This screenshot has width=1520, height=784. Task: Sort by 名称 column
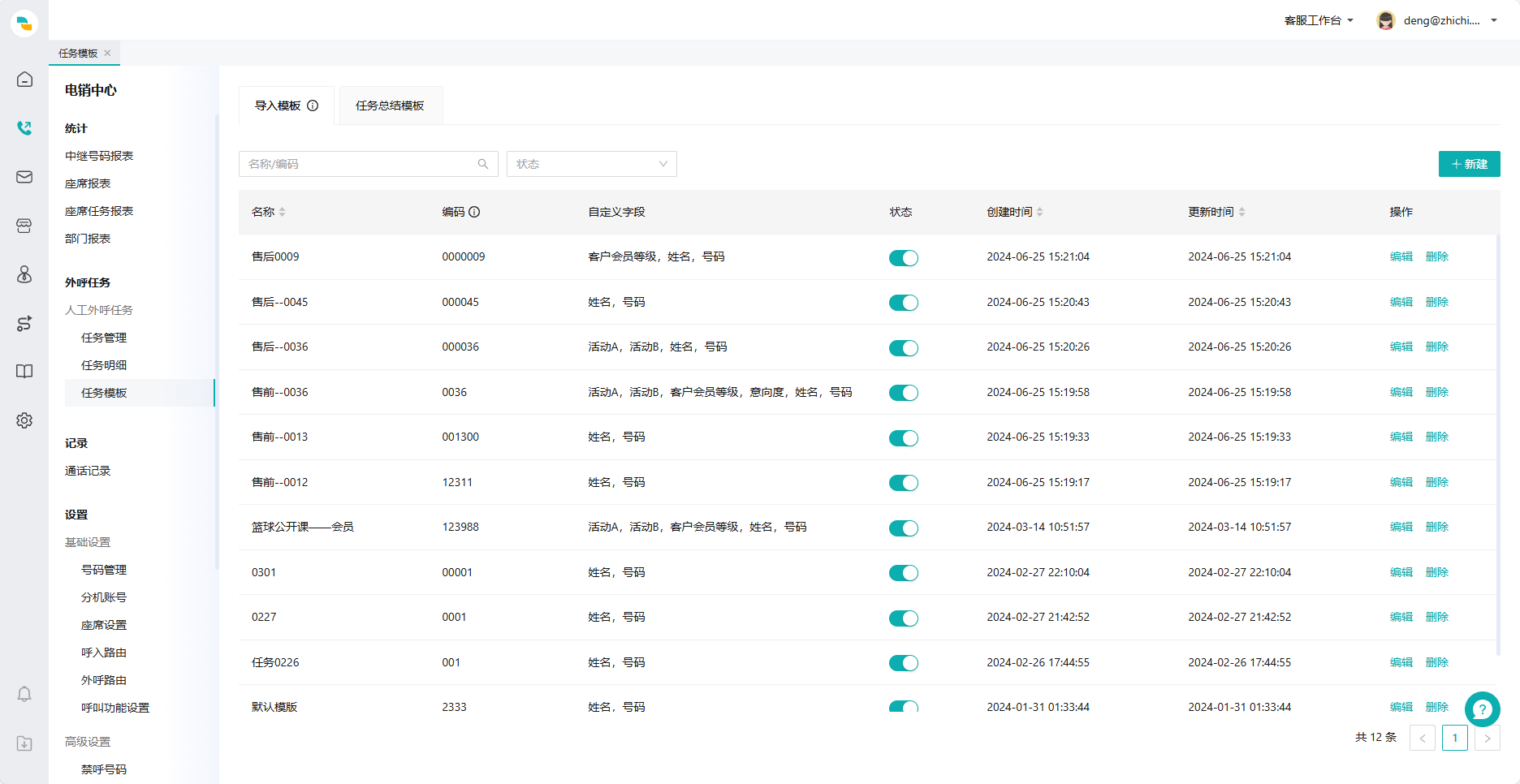click(282, 212)
